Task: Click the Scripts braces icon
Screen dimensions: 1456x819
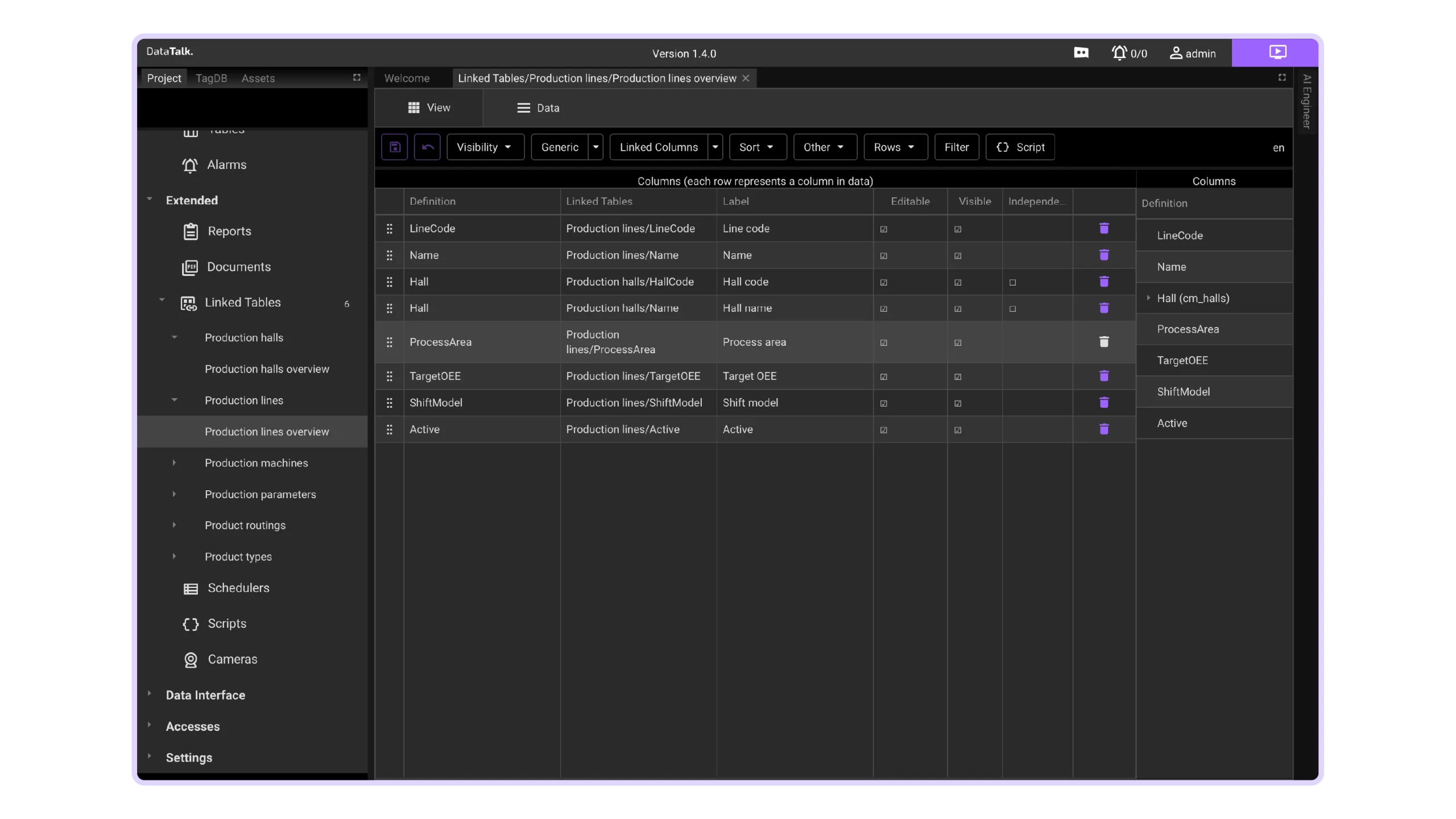Action: (191, 624)
